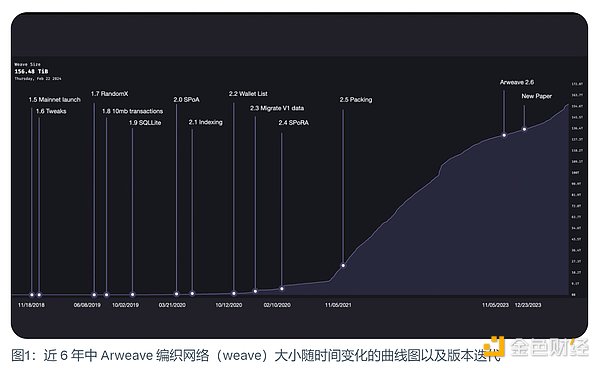This screenshot has height=368, width=600.
Task: Click the 10/12/2020 x-axis date
Action: (x=229, y=305)
